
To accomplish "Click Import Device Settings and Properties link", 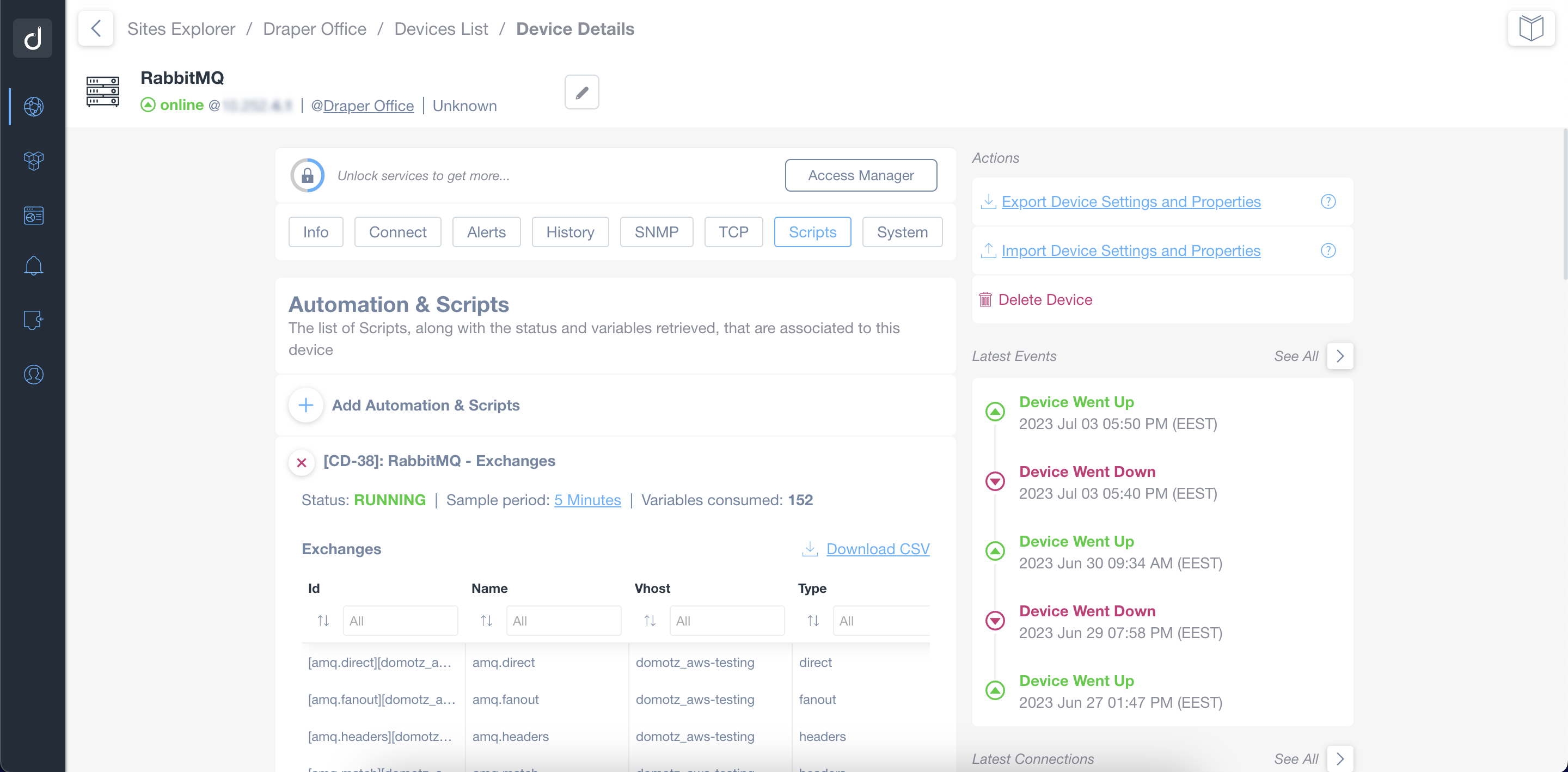I will pos(1131,250).
